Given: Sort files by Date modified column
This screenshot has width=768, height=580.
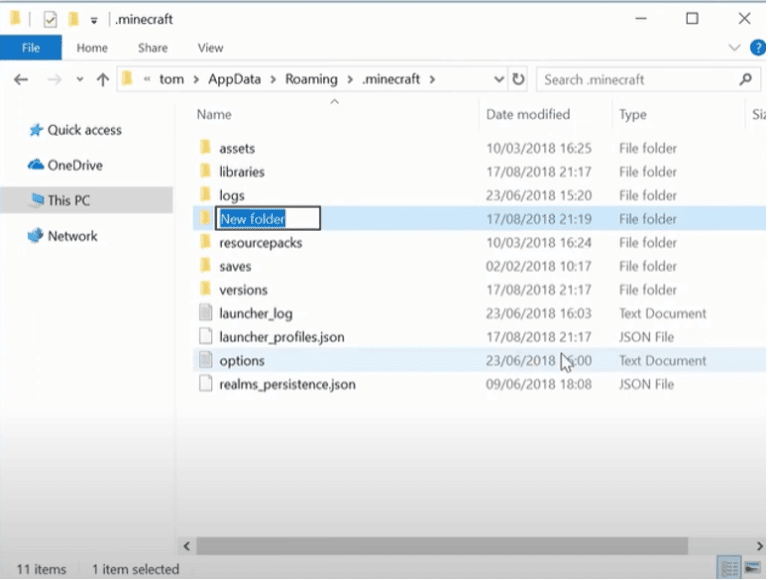Looking at the screenshot, I should (528, 115).
